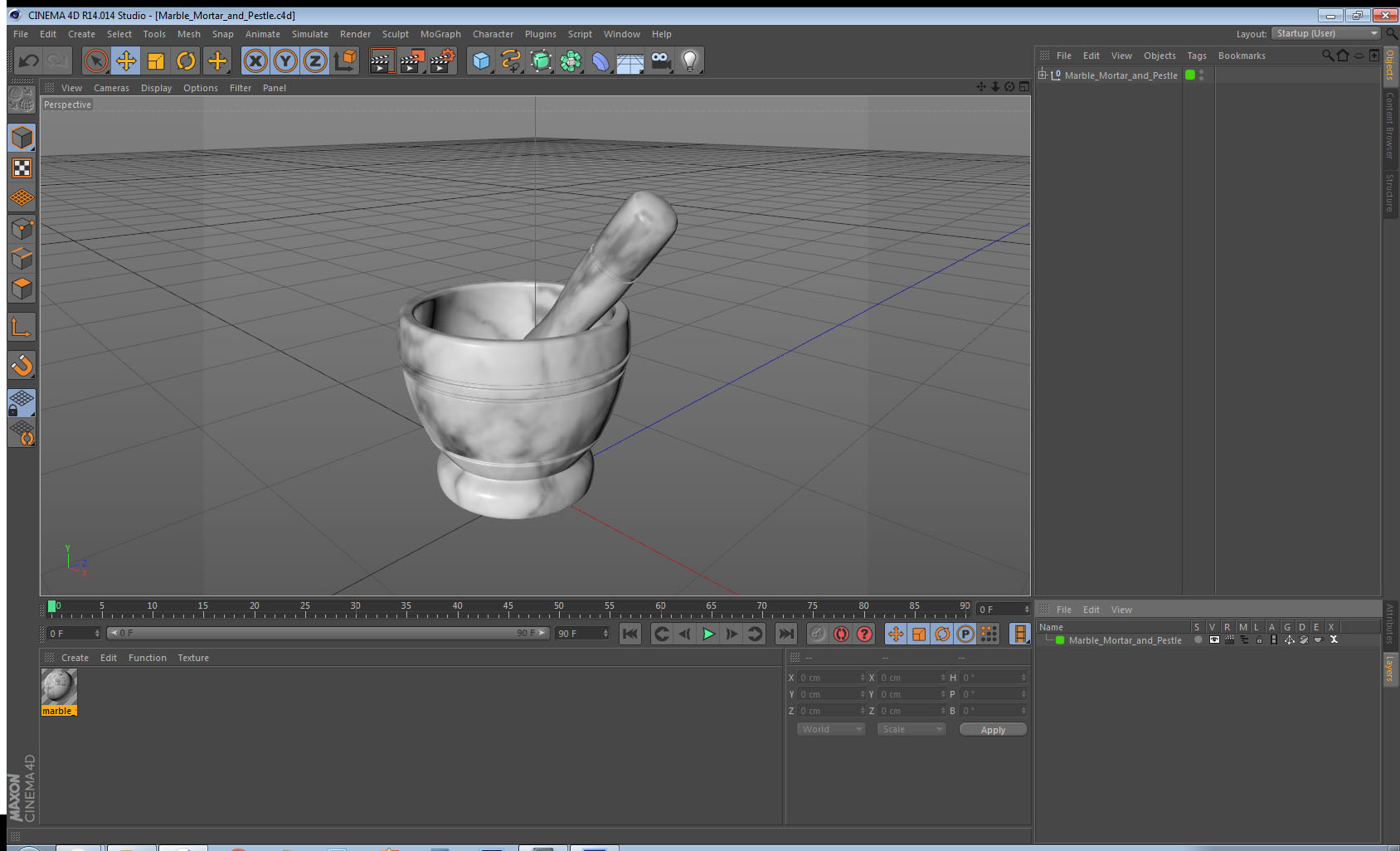Click the Apply button
The width and height of the screenshot is (1400, 851).
point(993,729)
